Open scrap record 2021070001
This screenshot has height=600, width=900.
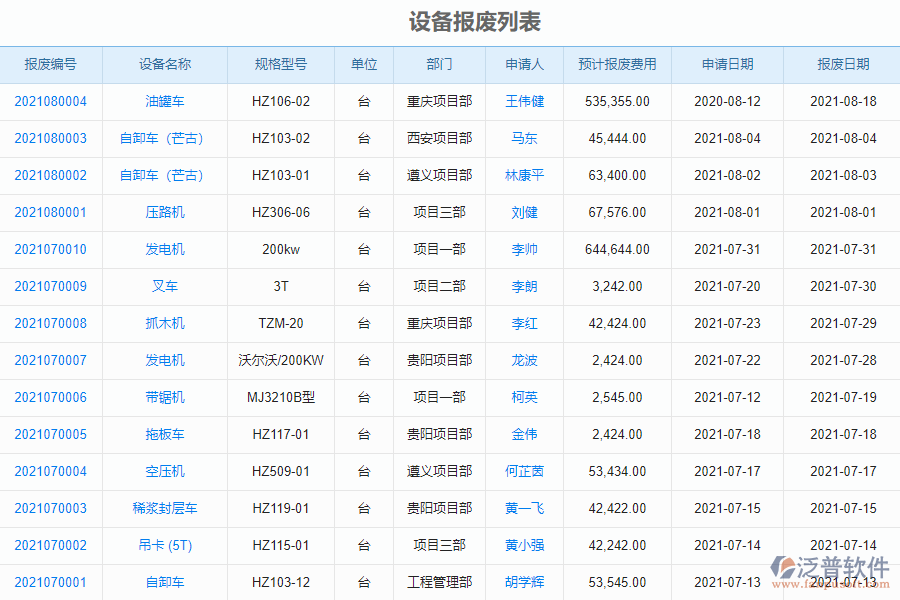click(51, 582)
